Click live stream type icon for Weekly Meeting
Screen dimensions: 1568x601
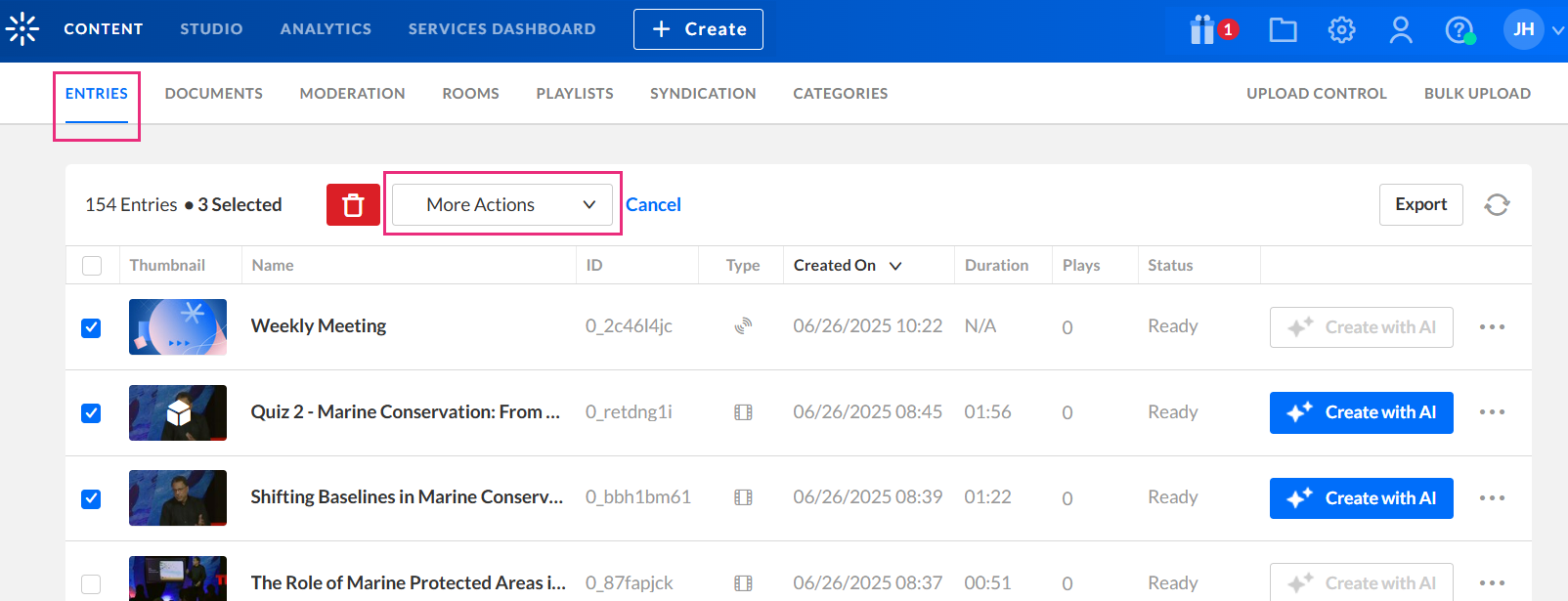pyautogui.click(x=743, y=326)
